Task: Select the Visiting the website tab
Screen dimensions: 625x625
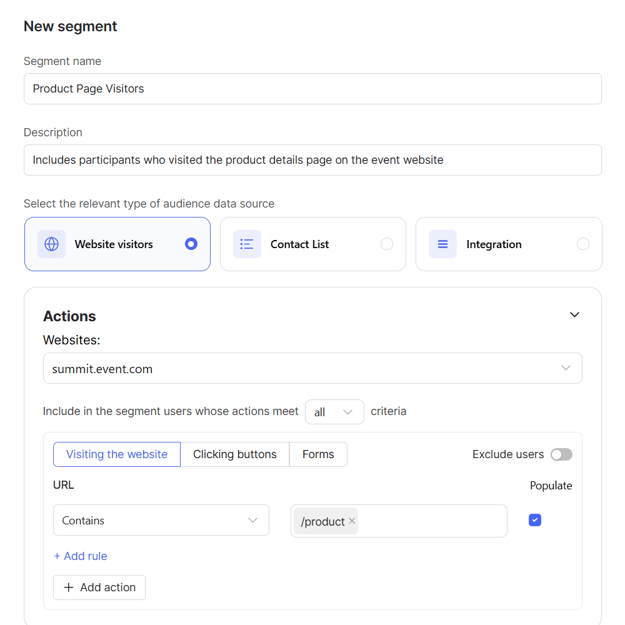Action: point(117,454)
